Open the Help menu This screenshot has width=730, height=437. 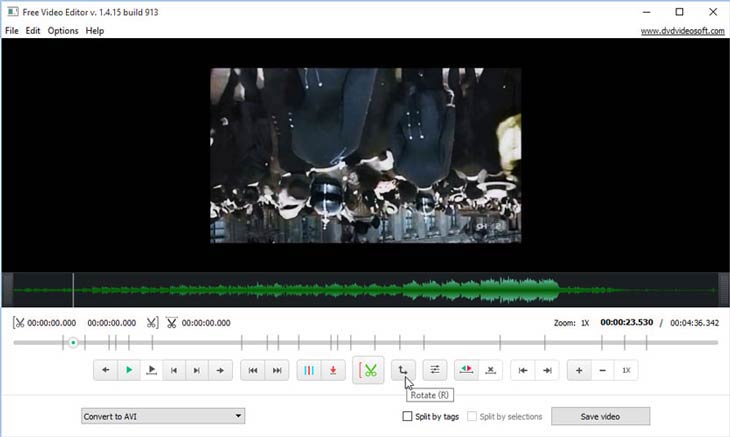(x=95, y=31)
